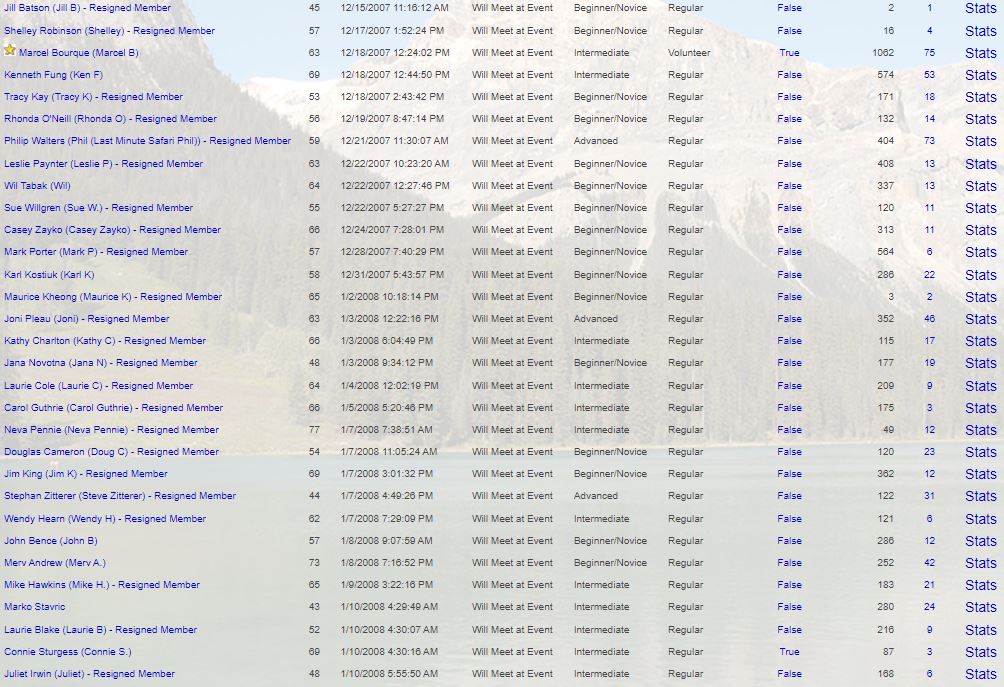The image size is (1004, 687).
Task: Open Stats for Marcel Bourque's row
Action: 980,53
